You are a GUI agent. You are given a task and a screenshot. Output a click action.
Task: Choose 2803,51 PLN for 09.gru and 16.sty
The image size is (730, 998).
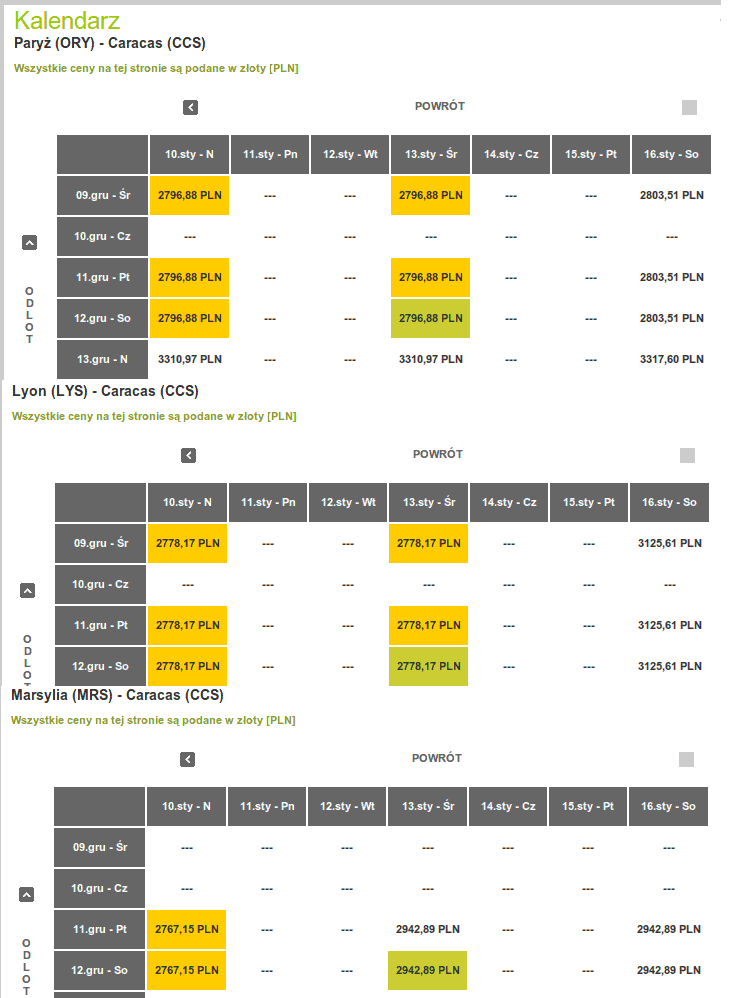[x=671, y=195]
